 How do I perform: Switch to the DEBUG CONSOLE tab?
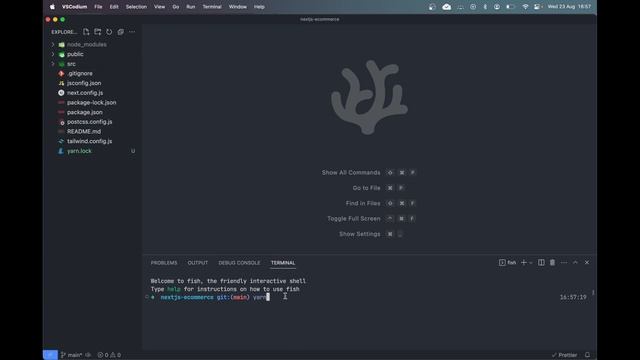tap(239, 263)
